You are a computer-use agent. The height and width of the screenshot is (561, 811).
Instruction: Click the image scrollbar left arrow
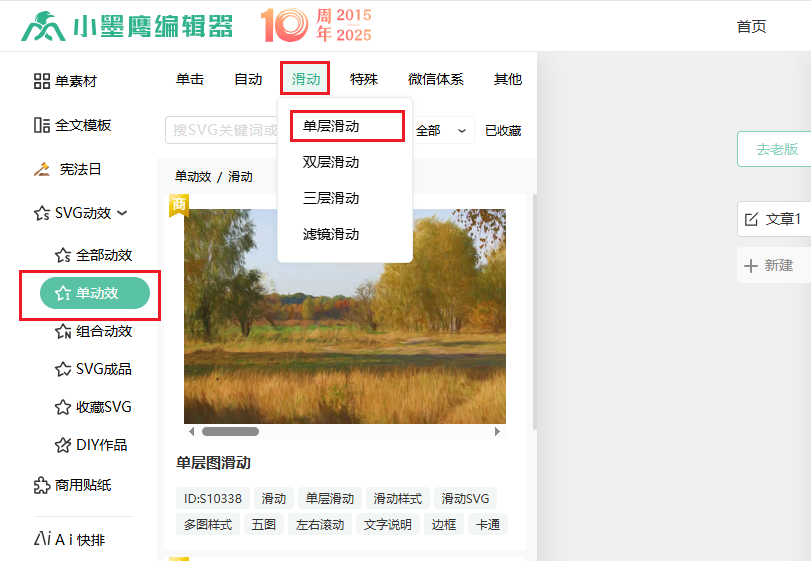pyautogui.click(x=192, y=431)
